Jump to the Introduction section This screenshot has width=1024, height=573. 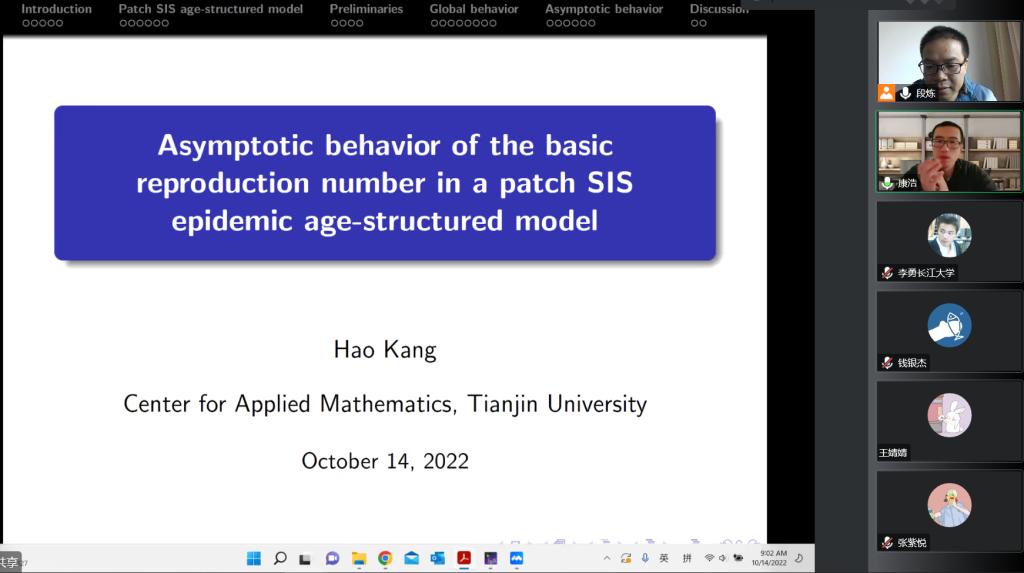[56, 9]
